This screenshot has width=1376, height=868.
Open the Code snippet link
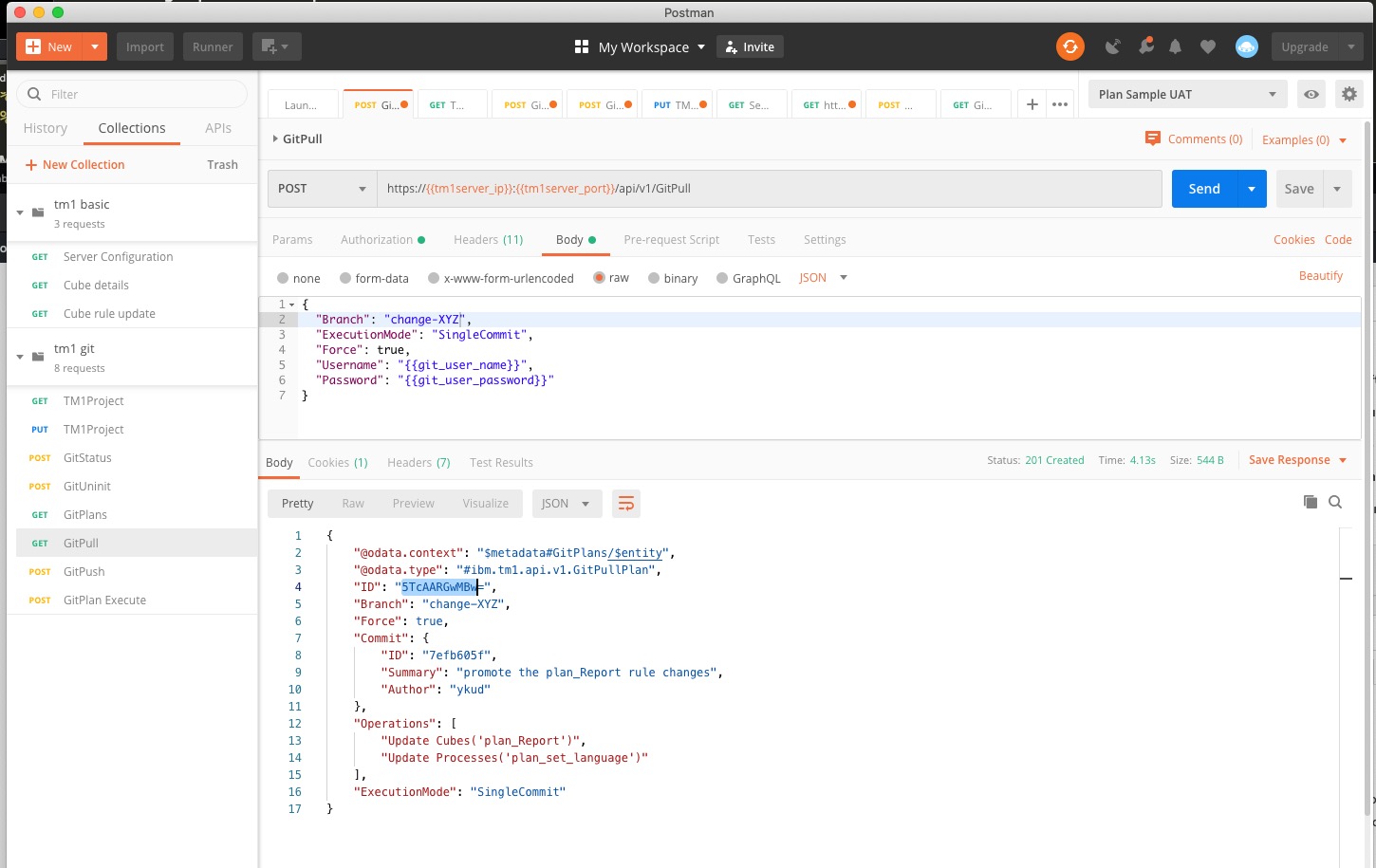click(1338, 240)
